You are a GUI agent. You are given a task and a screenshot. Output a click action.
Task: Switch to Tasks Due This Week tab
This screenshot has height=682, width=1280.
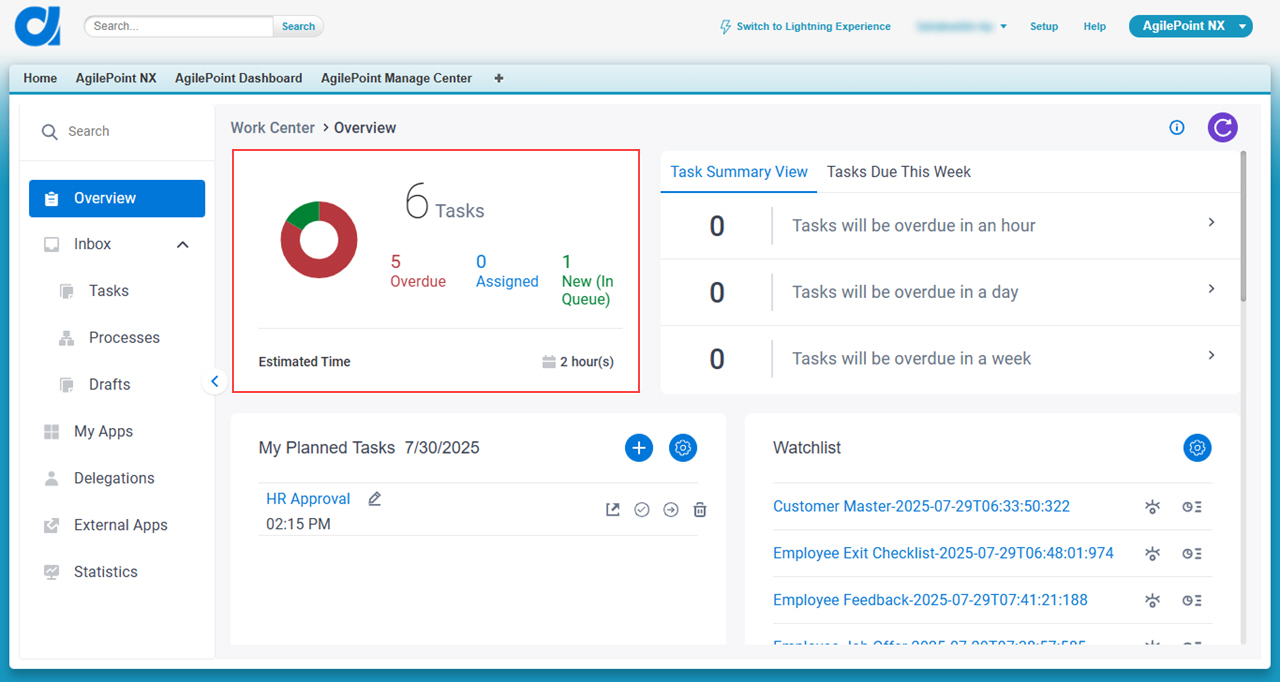pyautogui.click(x=899, y=172)
